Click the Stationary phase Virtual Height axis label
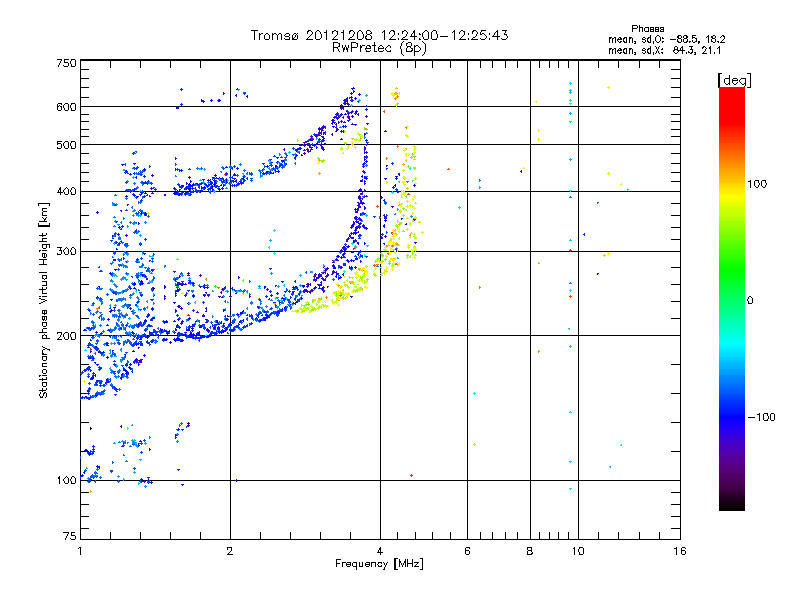This screenshot has height=600, width=800. pos(44,300)
